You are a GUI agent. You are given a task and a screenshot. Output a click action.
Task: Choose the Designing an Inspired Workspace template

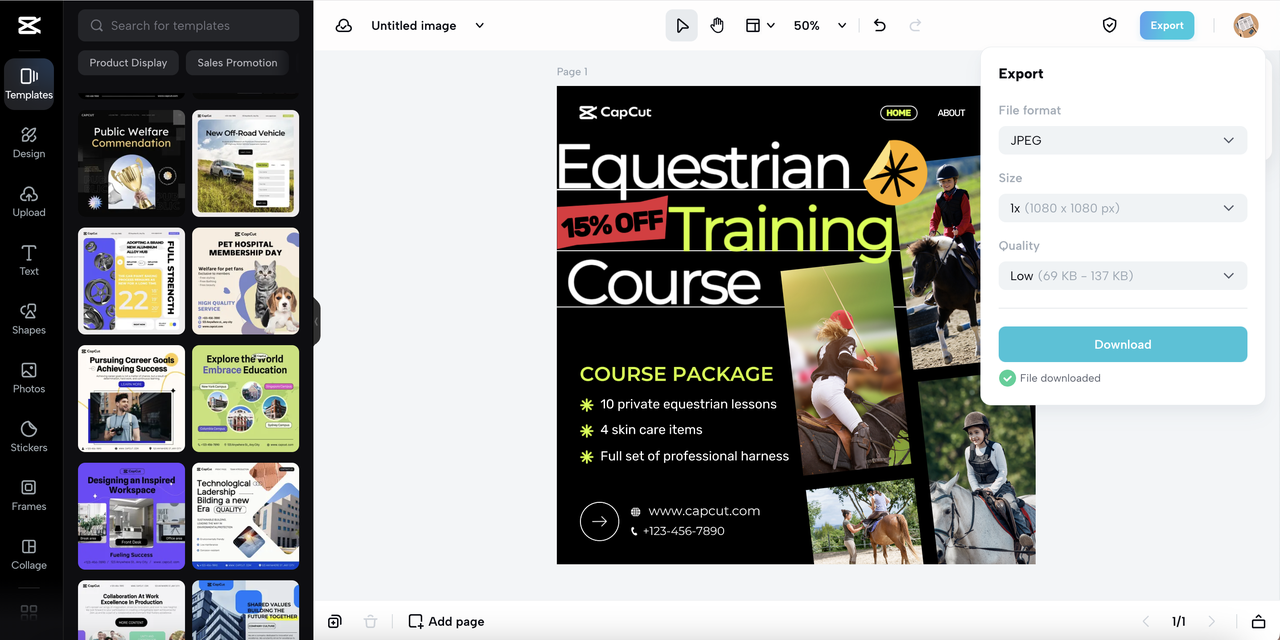point(132,516)
